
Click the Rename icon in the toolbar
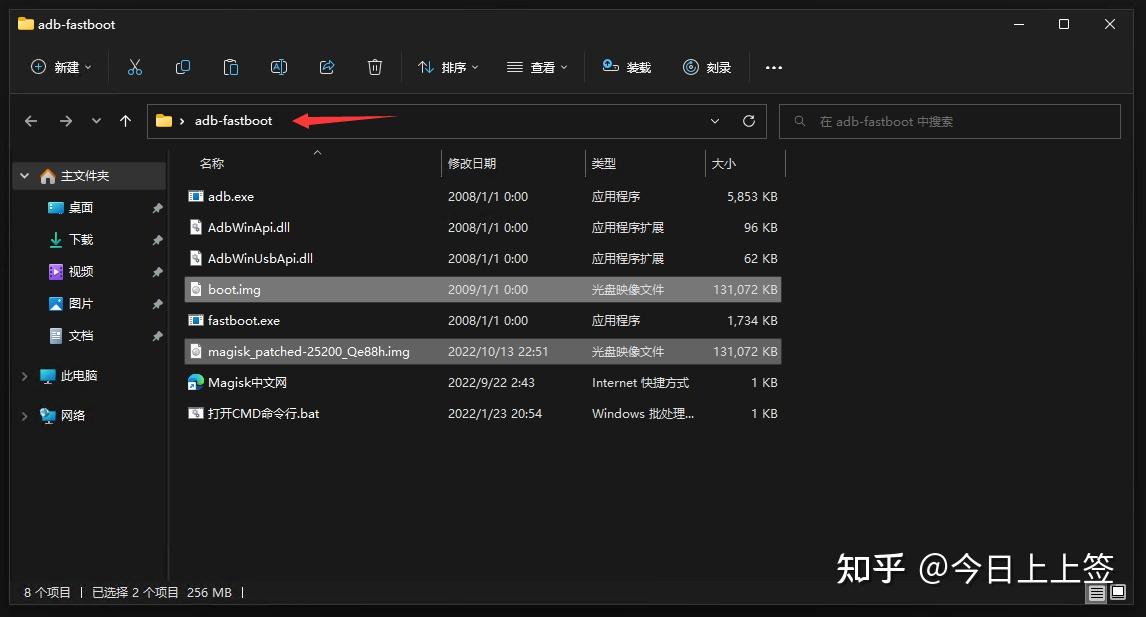[x=278, y=67]
